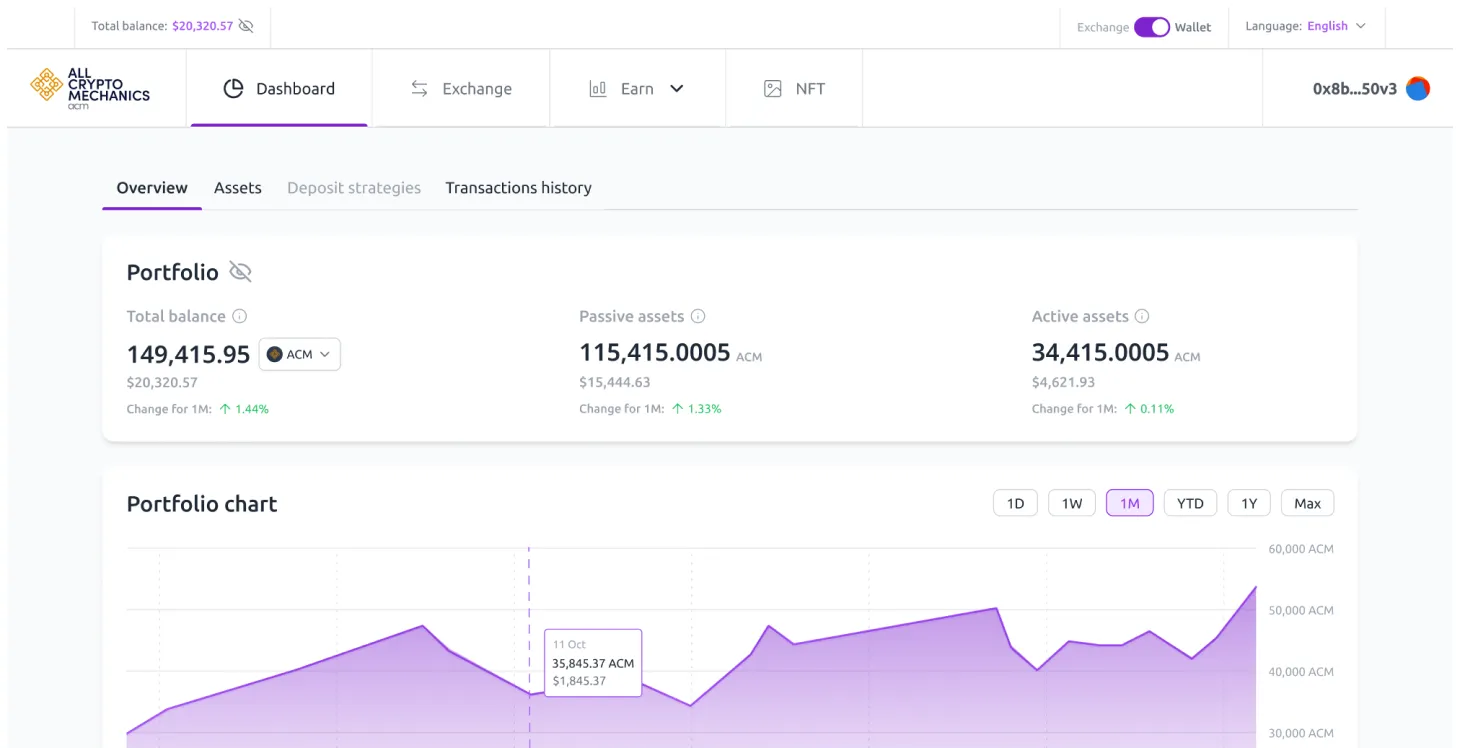This screenshot has height=748, width=1460.
Task: Open the Transactions history tab
Action: coord(518,188)
